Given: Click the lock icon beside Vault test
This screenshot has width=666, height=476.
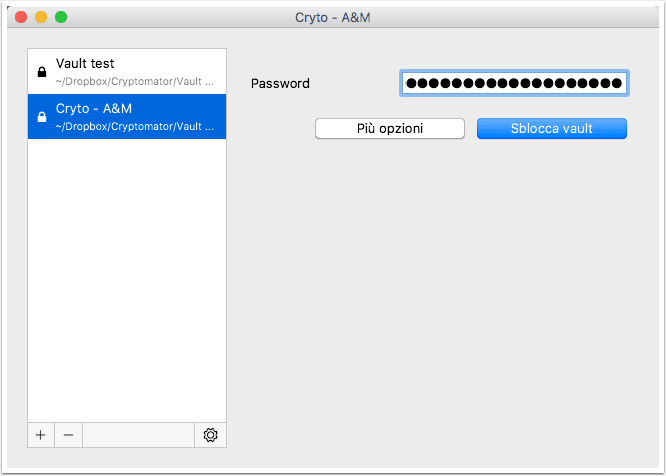Looking at the screenshot, I should (x=42, y=72).
